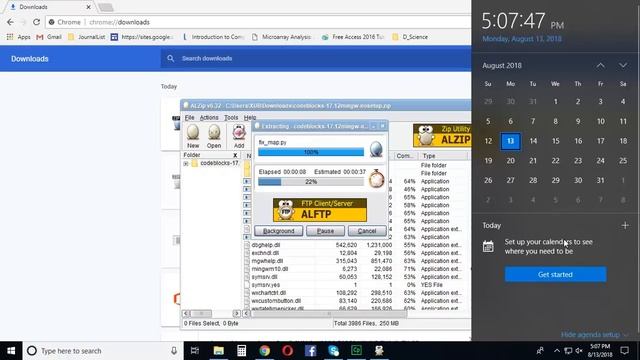Open the D_Science bookmark folder
This screenshot has height=360, width=640.
(410, 37)
